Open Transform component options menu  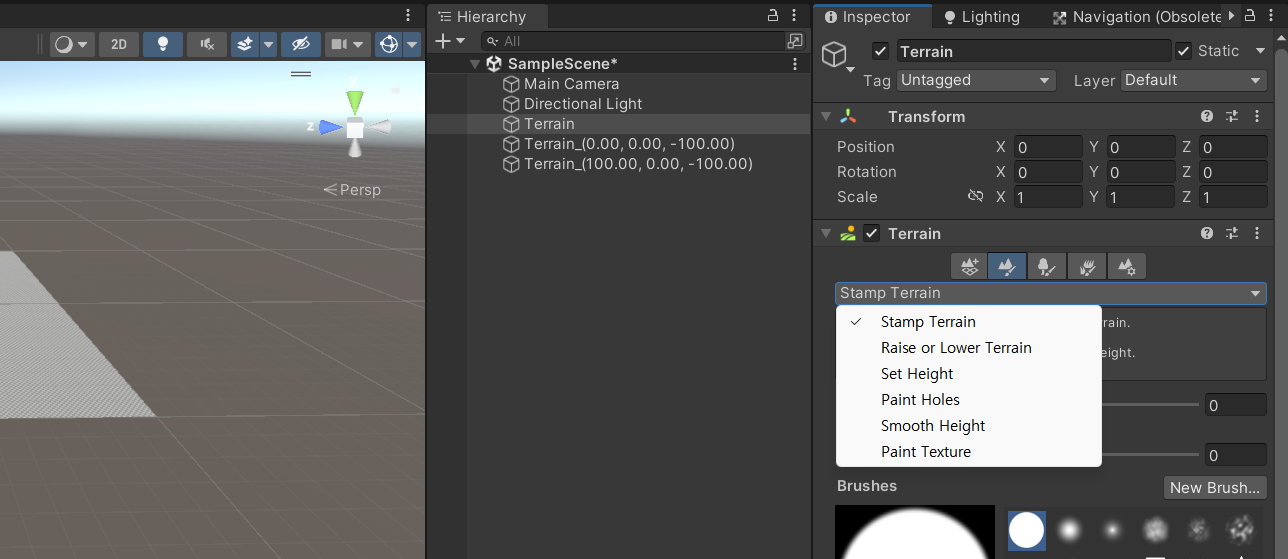coord(1256,117)
